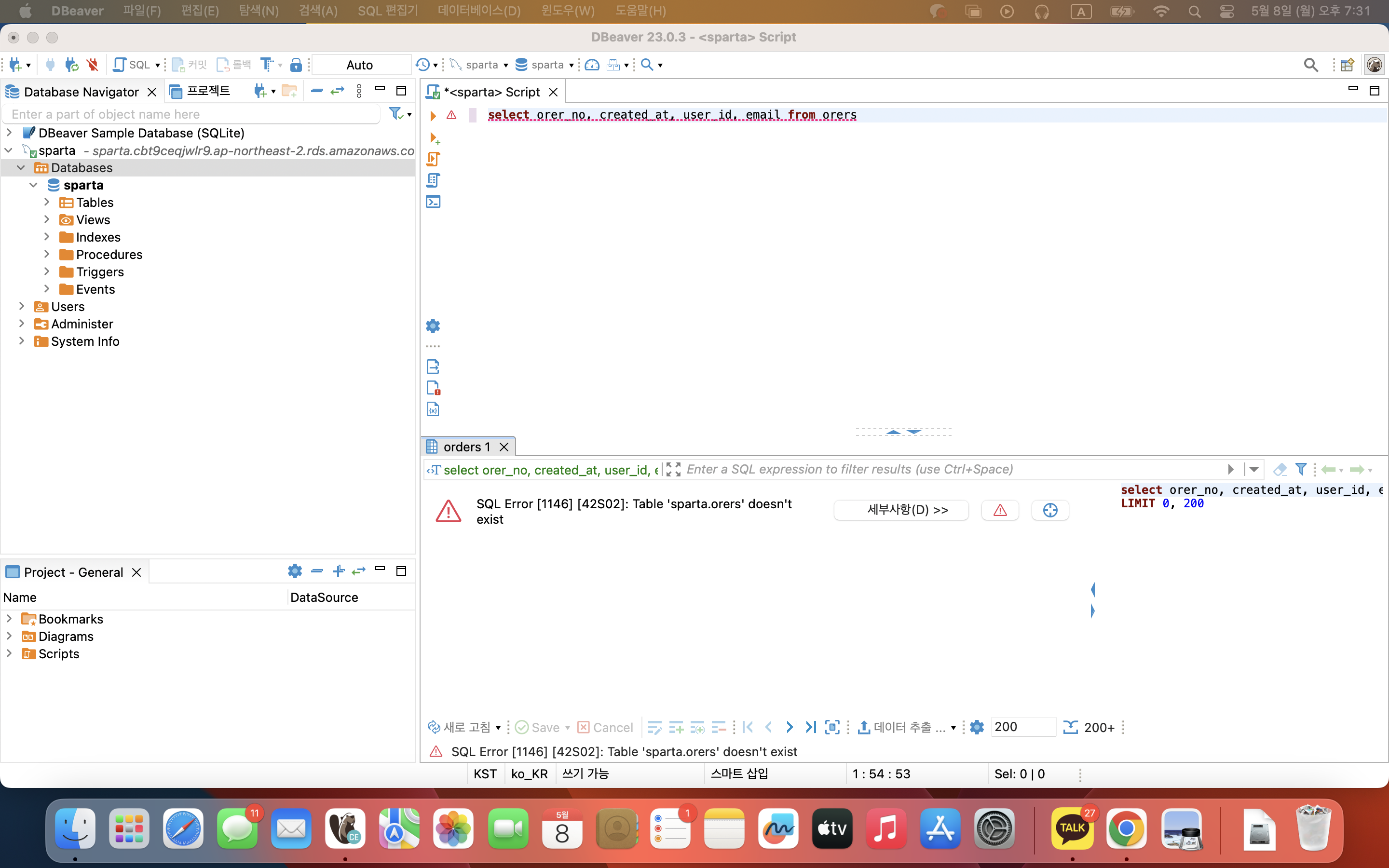Click the 롤백 rollback button
1389x868 pixels.
click(x=234, y=65)
